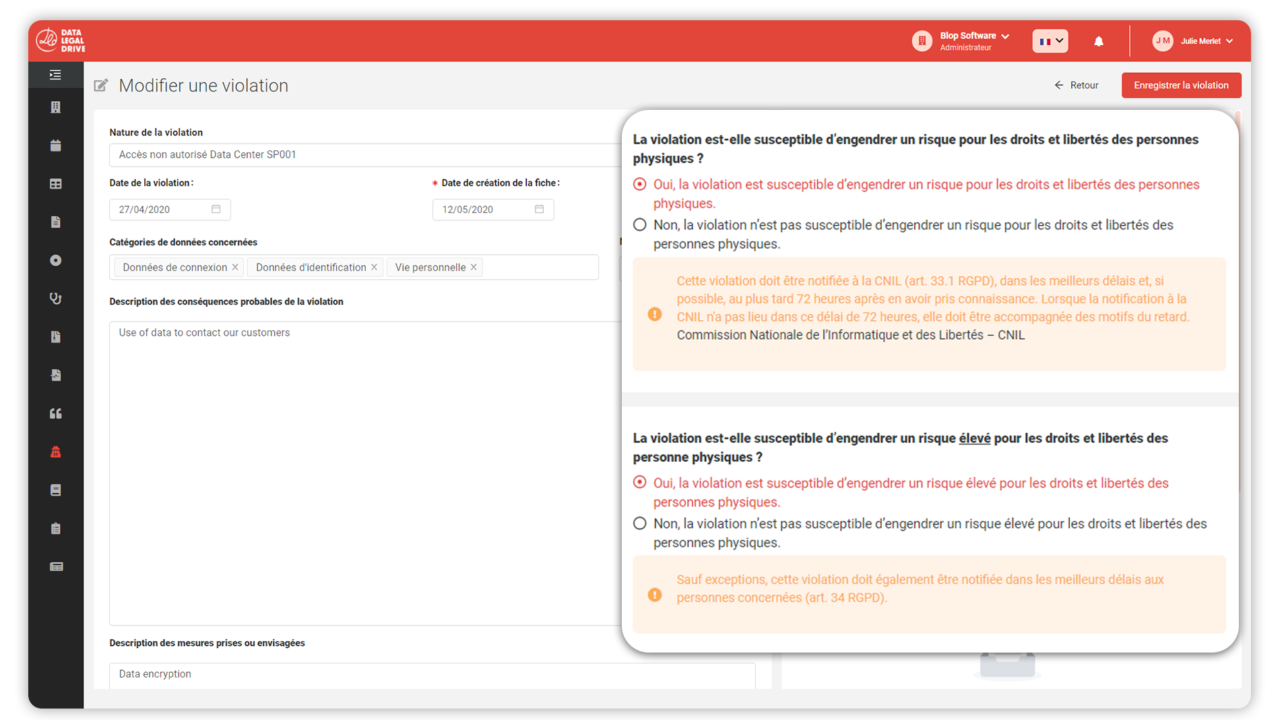The height and width of the screenshot is (720, 1280).
Task: Open the language flag dropdown
Action: (x=1050, y=41)
